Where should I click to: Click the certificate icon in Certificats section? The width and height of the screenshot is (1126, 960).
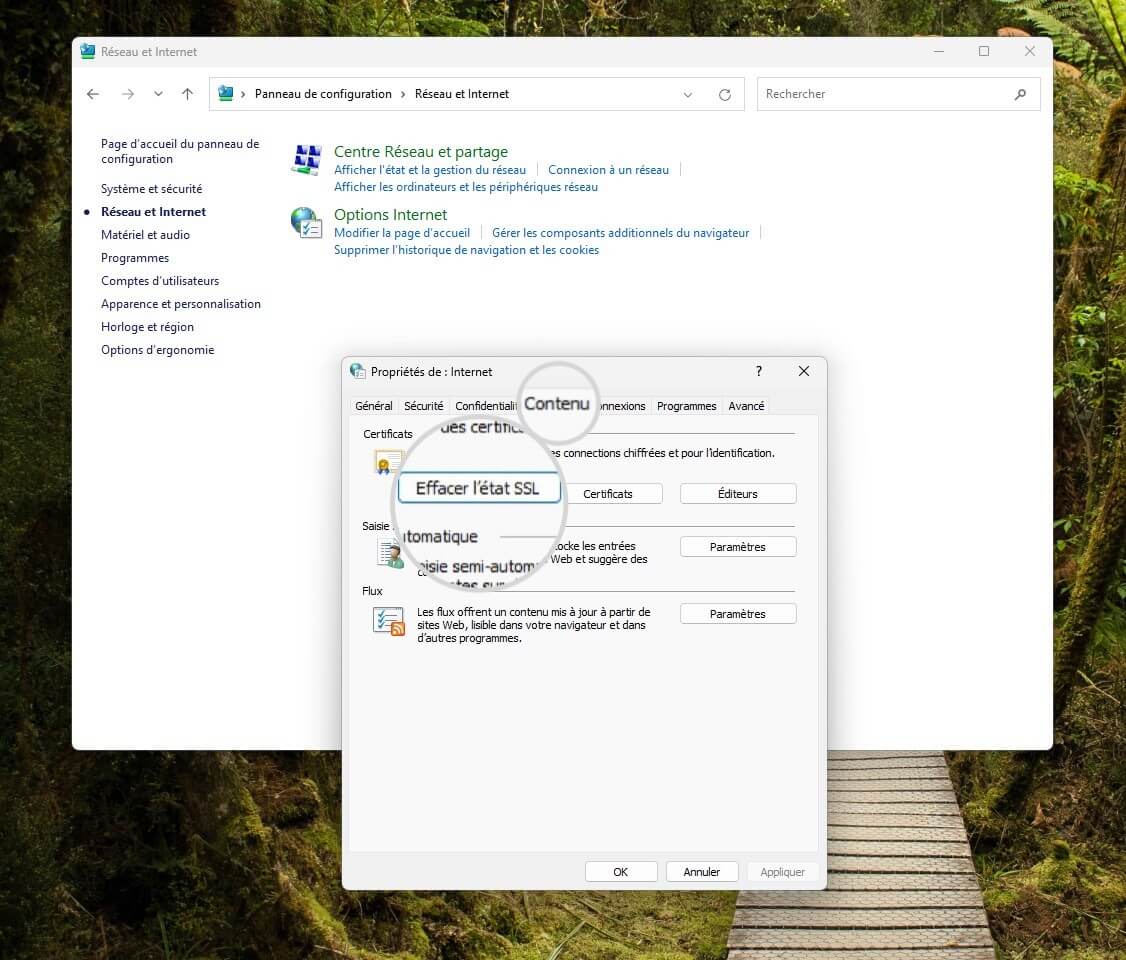click(388, 462)
